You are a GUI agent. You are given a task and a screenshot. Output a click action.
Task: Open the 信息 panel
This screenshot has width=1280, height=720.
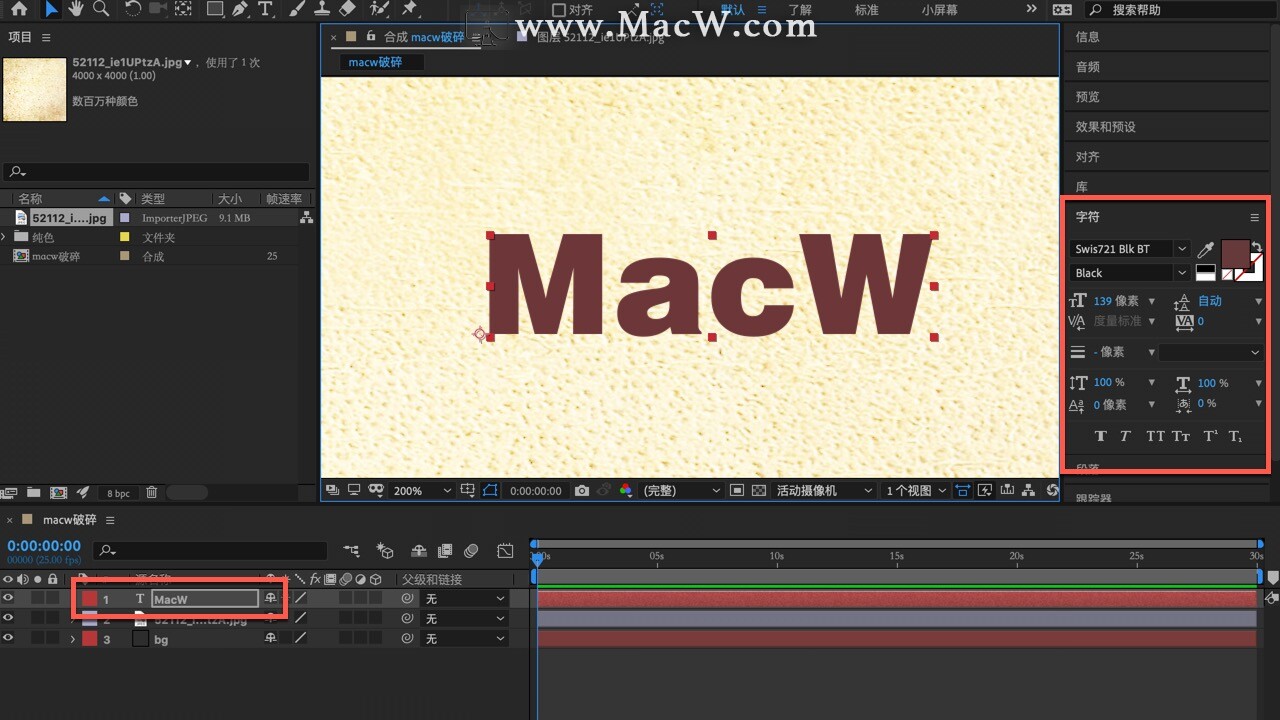[x=1087, y=37]
